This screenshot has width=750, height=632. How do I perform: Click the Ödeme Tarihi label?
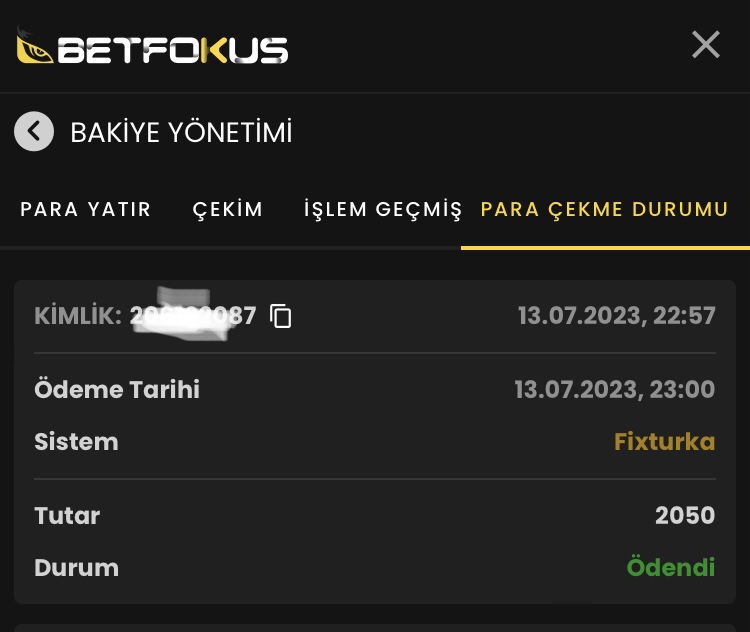tap(117, 389)
